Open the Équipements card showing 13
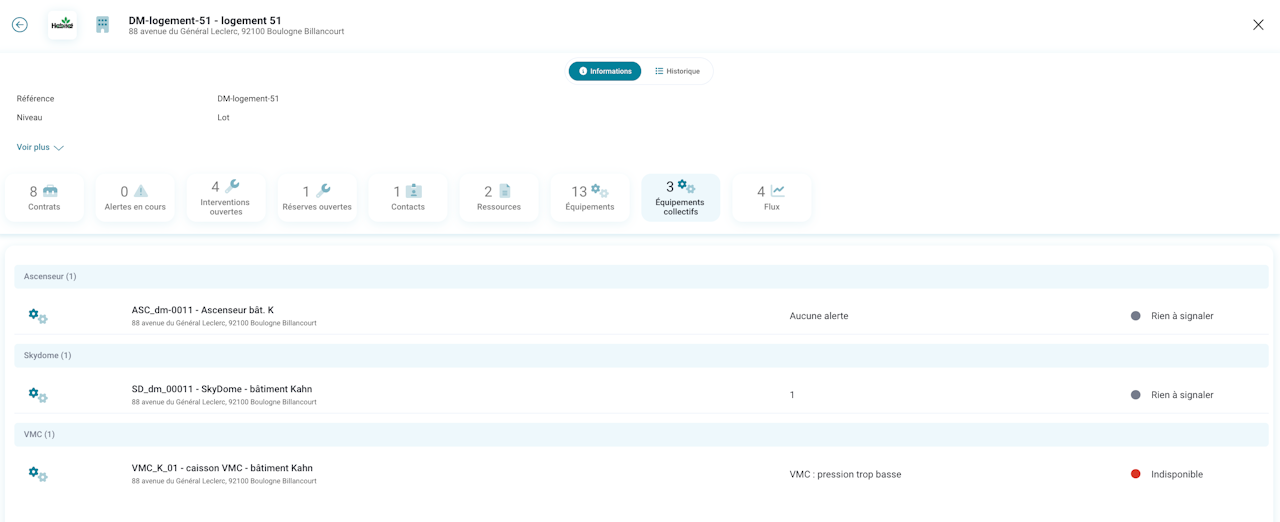This screenshot has width=1280, height=522. pyautogui.click(x=590, y=198)
